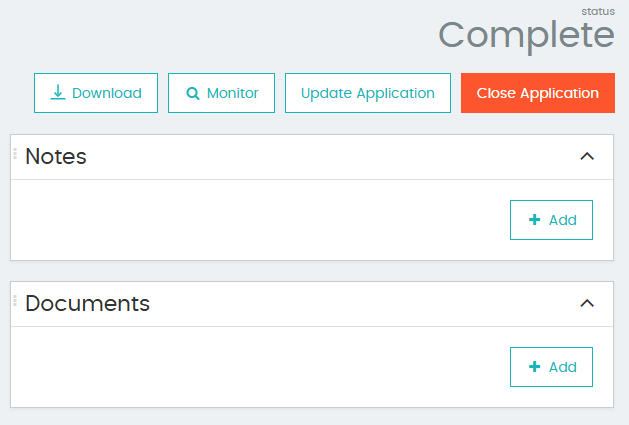Click the Download button label
Viewport: 629px width, 425px height.
point(107,93)
